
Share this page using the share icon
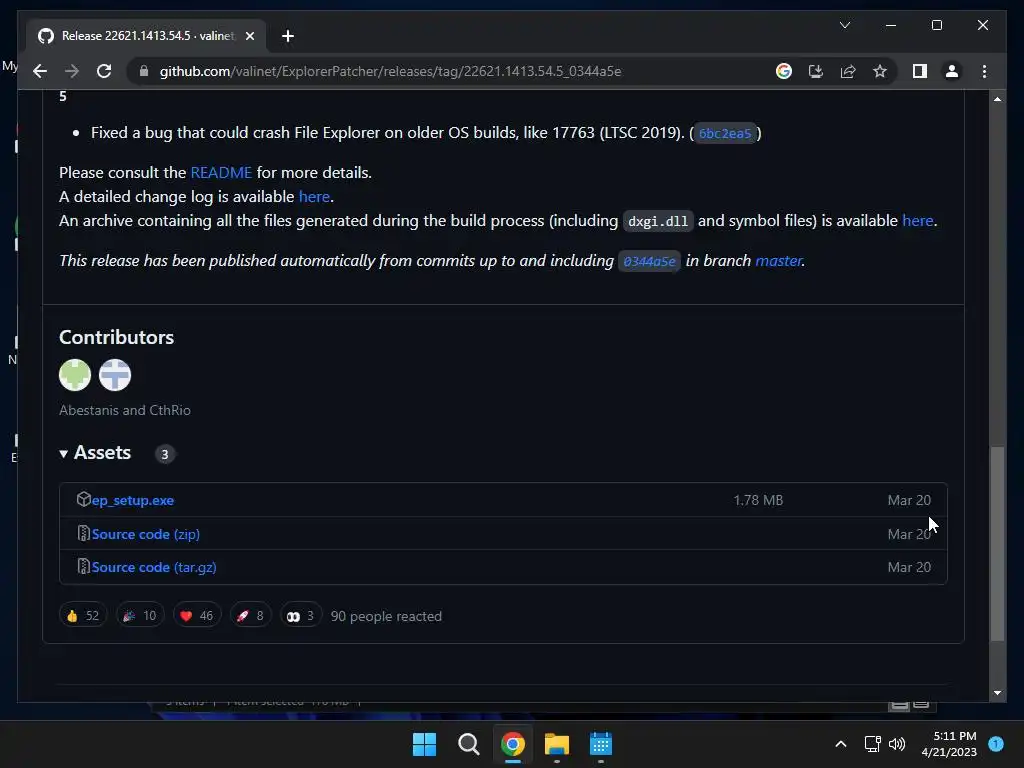click(x=848, y=71)
